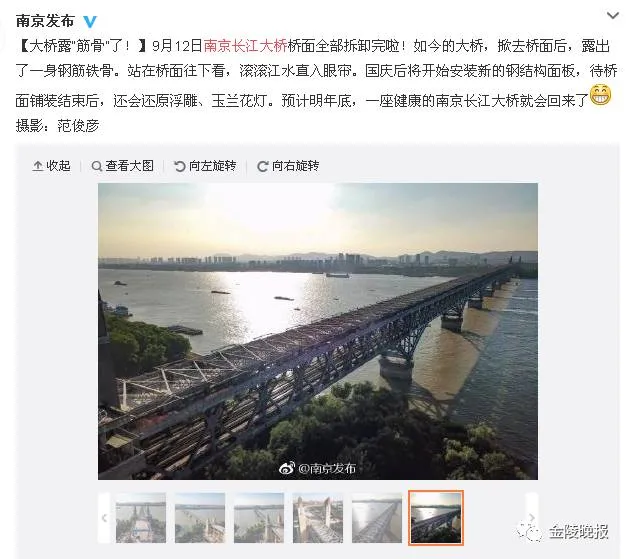The height and width of the screenshot is (559, 628).
Task: Select the first bridge thumbnail
Action: tap(141, 518)
